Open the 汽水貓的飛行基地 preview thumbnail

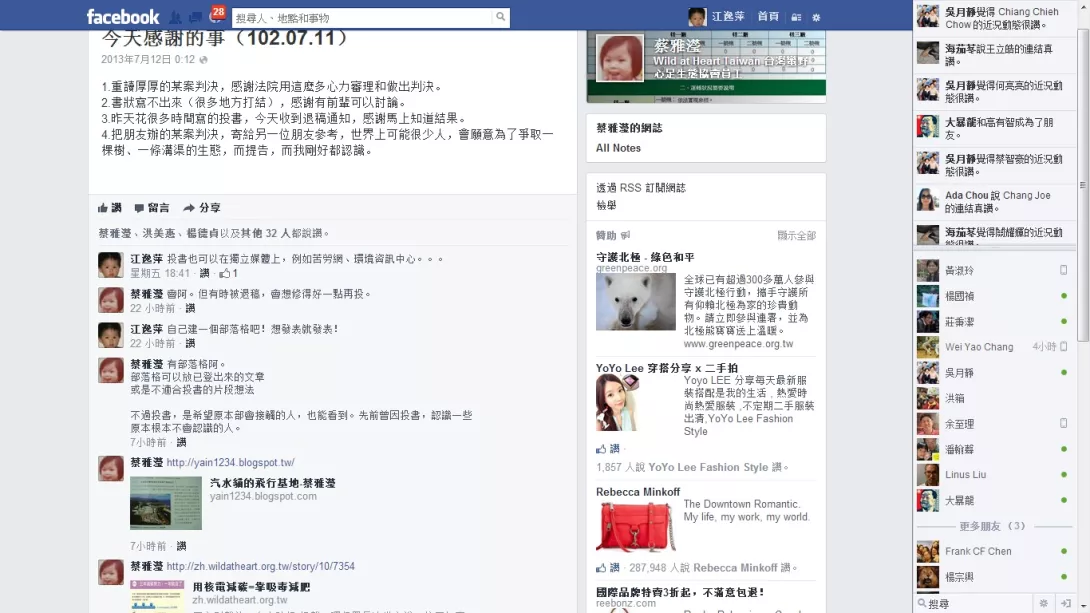165,502
